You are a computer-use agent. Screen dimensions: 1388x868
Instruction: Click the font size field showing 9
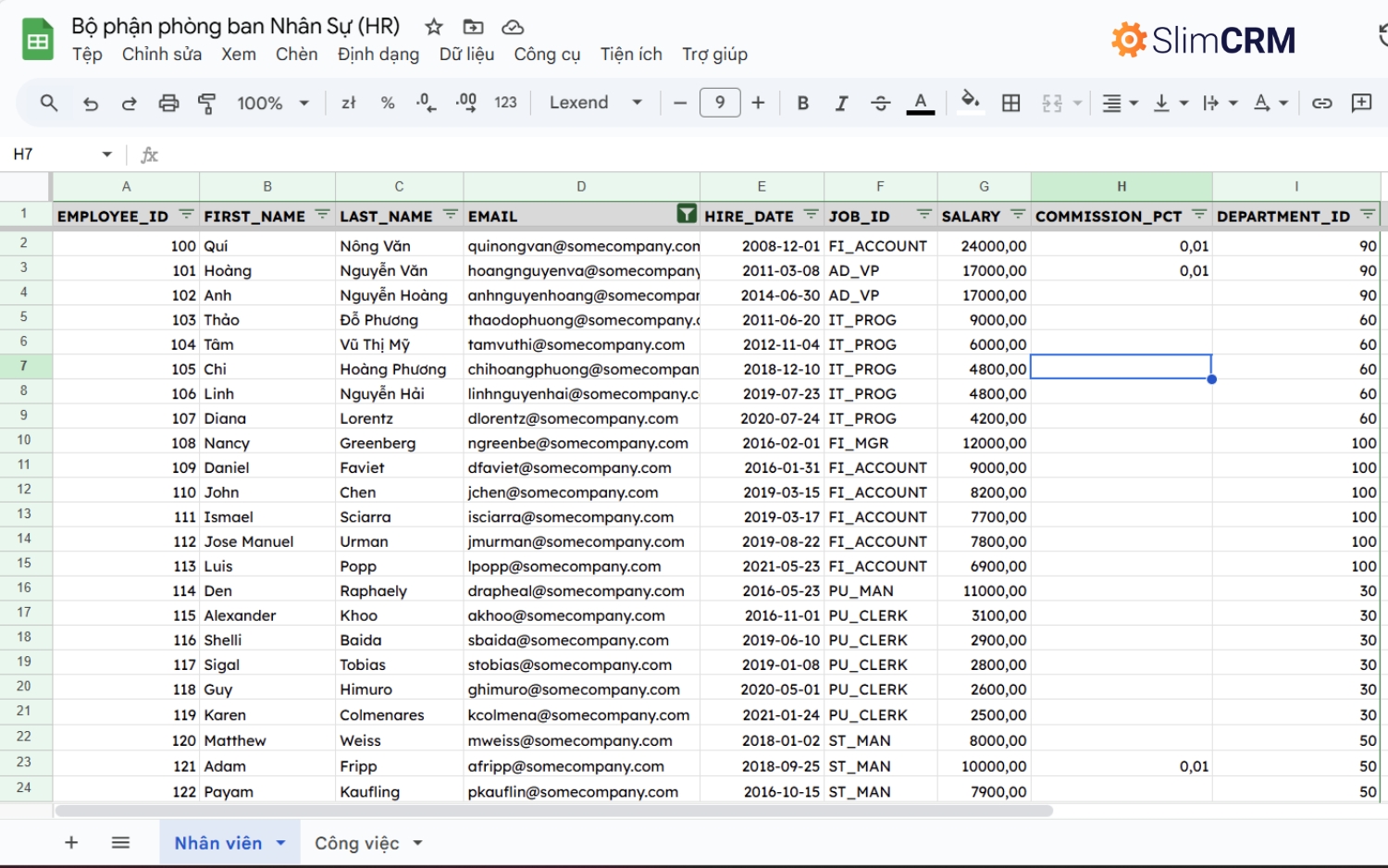[720, 103]
